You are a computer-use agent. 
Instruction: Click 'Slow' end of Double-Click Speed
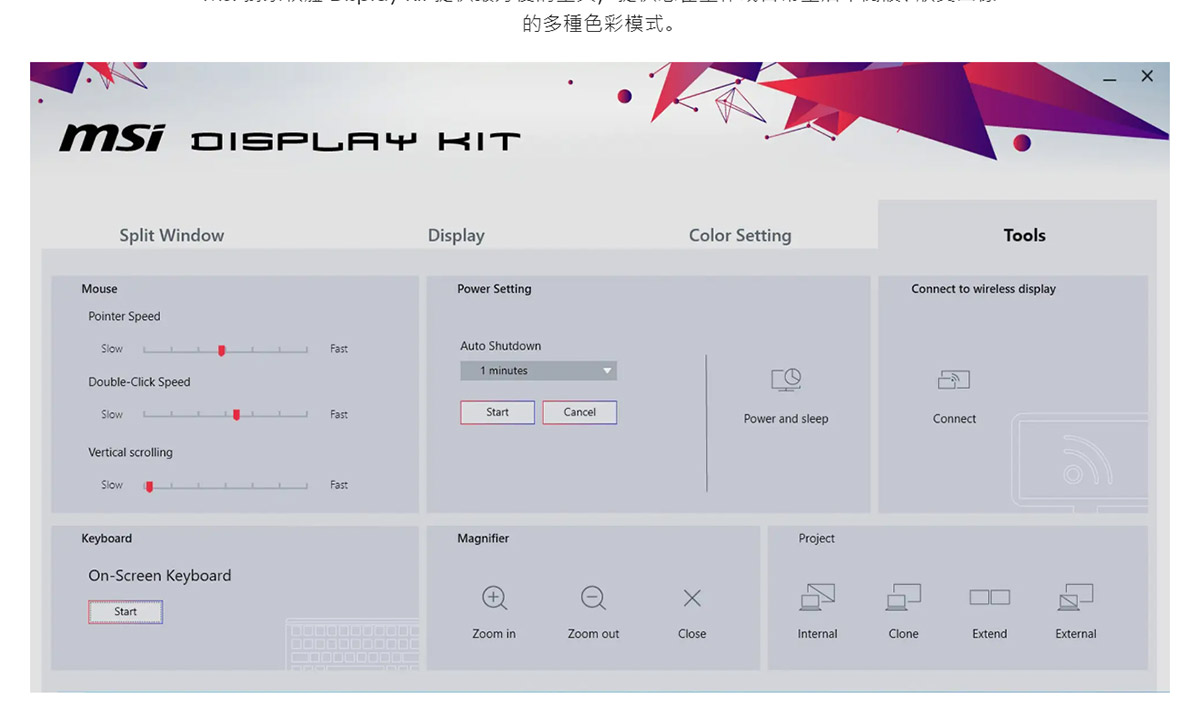(112, 414)
